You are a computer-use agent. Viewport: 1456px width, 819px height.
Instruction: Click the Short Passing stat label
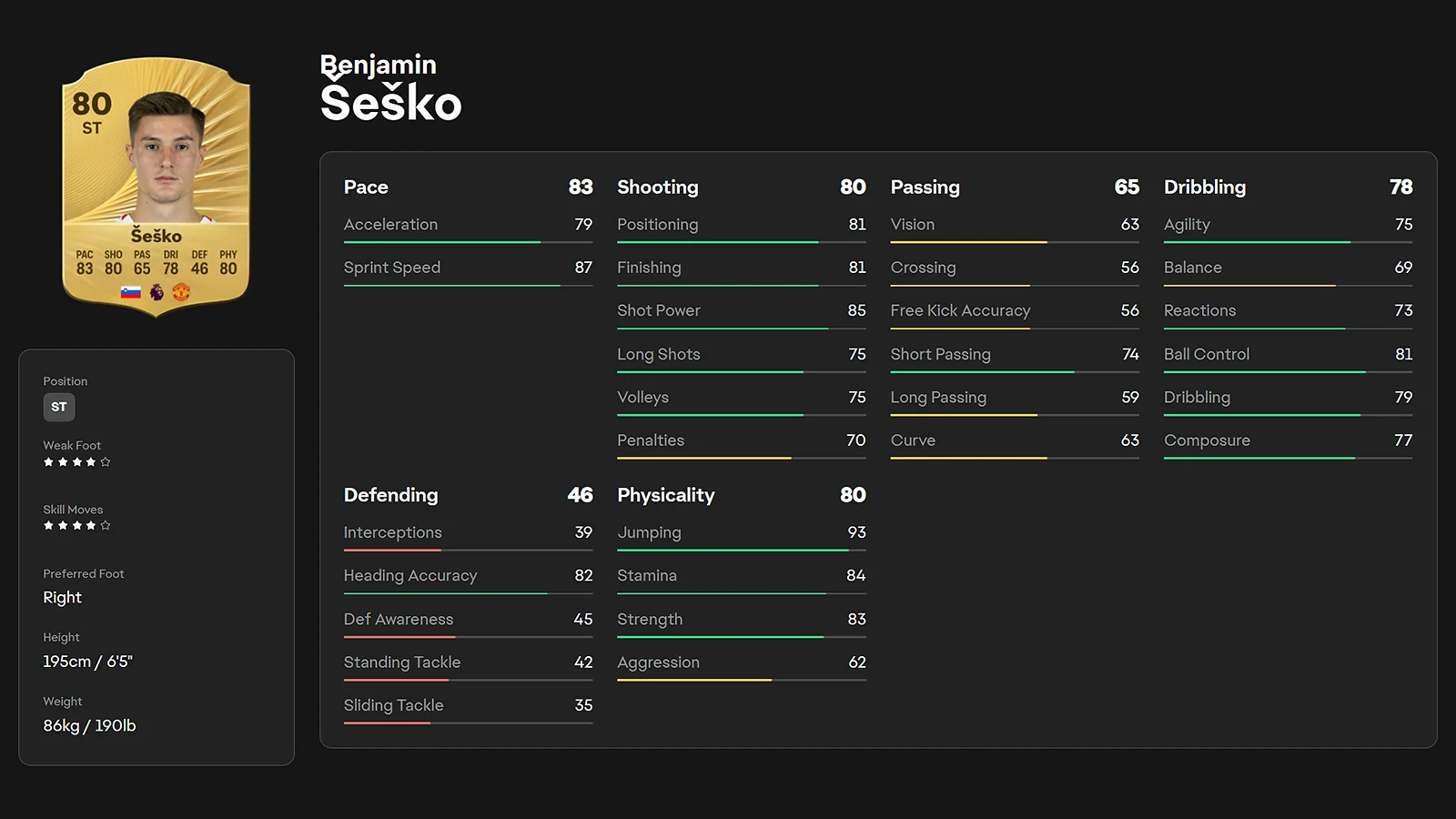940,354
